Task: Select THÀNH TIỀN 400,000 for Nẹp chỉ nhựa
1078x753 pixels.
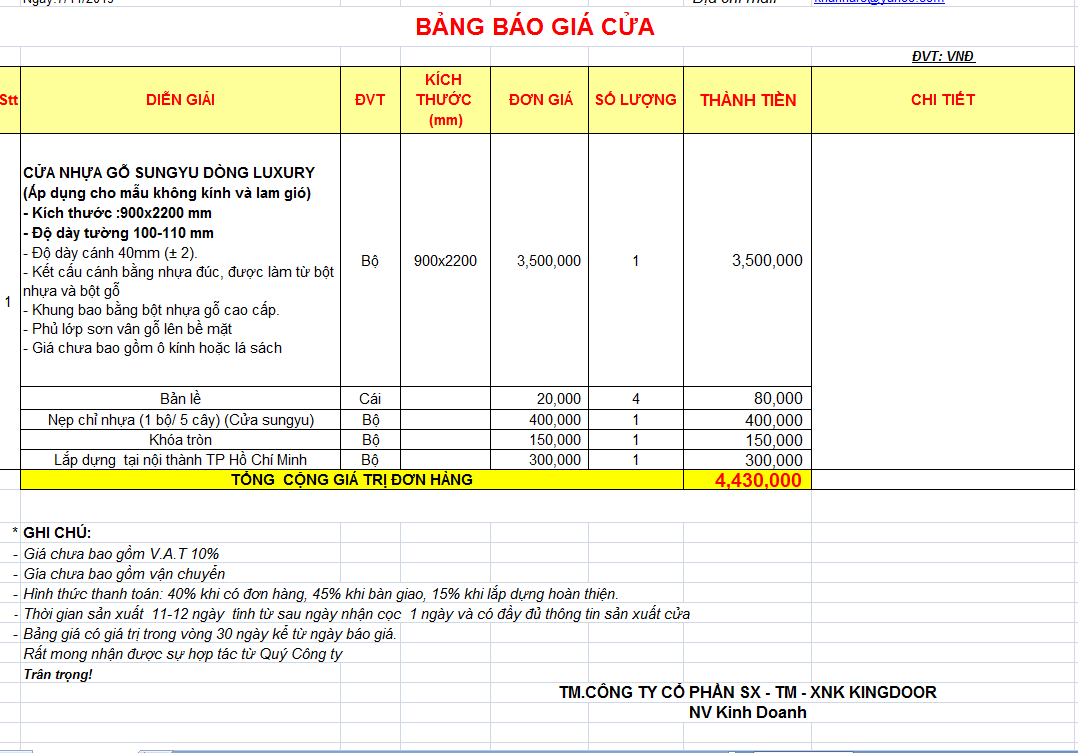Action: 748,419
